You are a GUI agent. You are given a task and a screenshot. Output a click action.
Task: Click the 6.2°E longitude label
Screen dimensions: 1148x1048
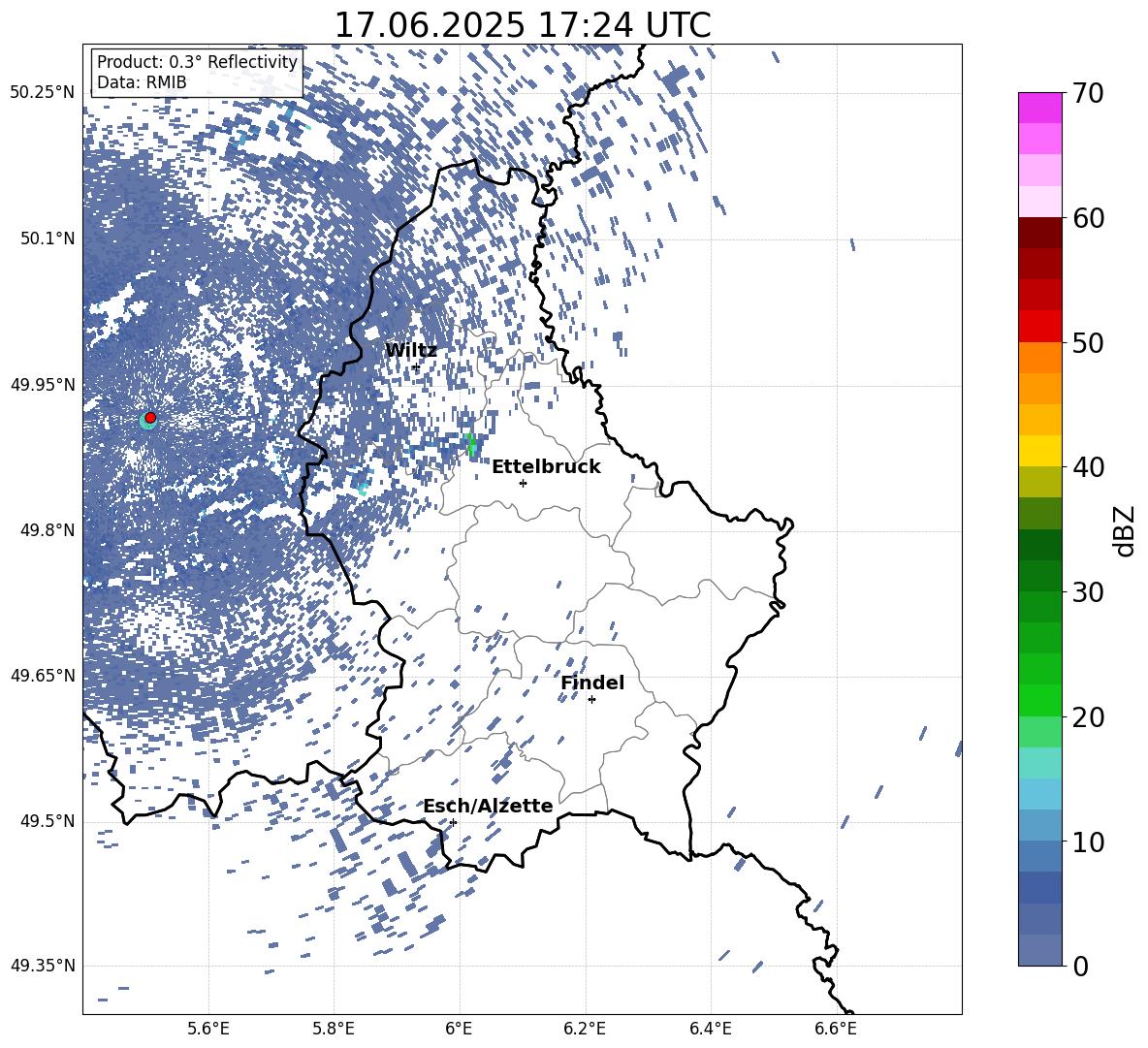click(585, 1029)
